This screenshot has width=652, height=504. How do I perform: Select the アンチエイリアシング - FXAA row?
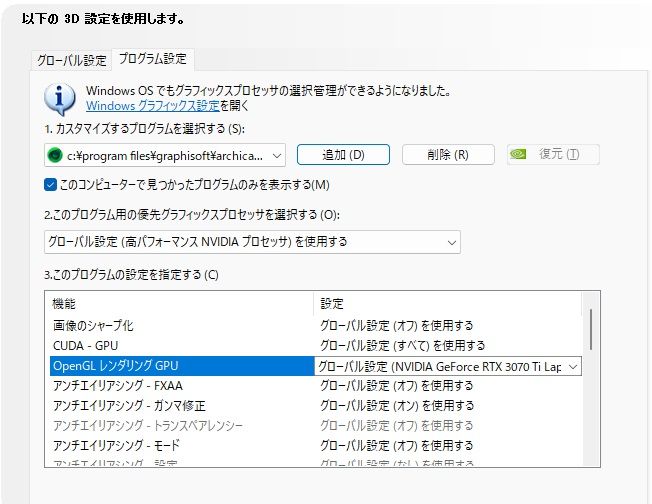(316, 386)
